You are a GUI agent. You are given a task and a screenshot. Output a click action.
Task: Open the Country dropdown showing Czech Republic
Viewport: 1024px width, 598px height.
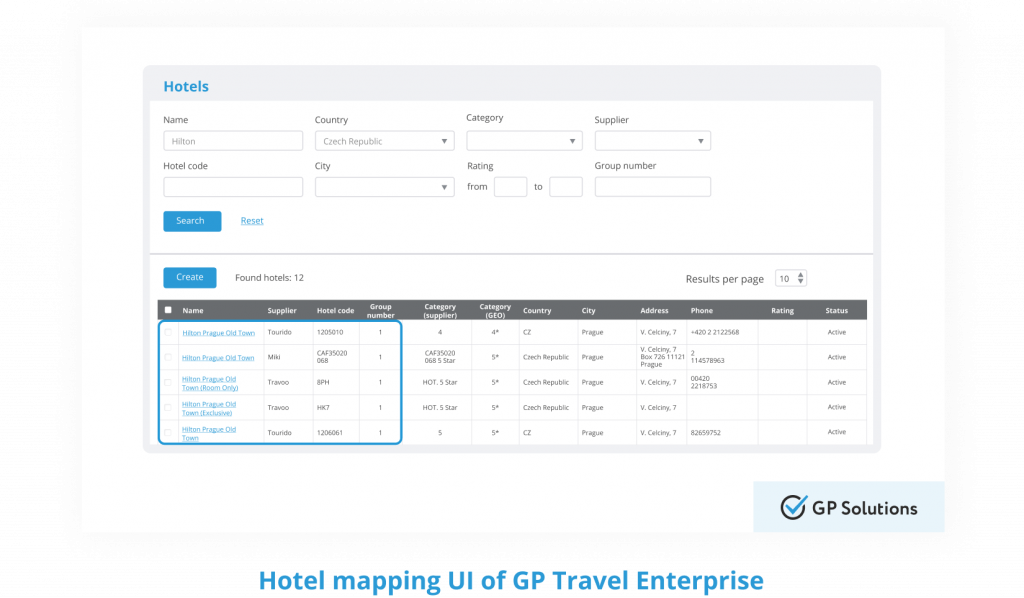point(384,140)
